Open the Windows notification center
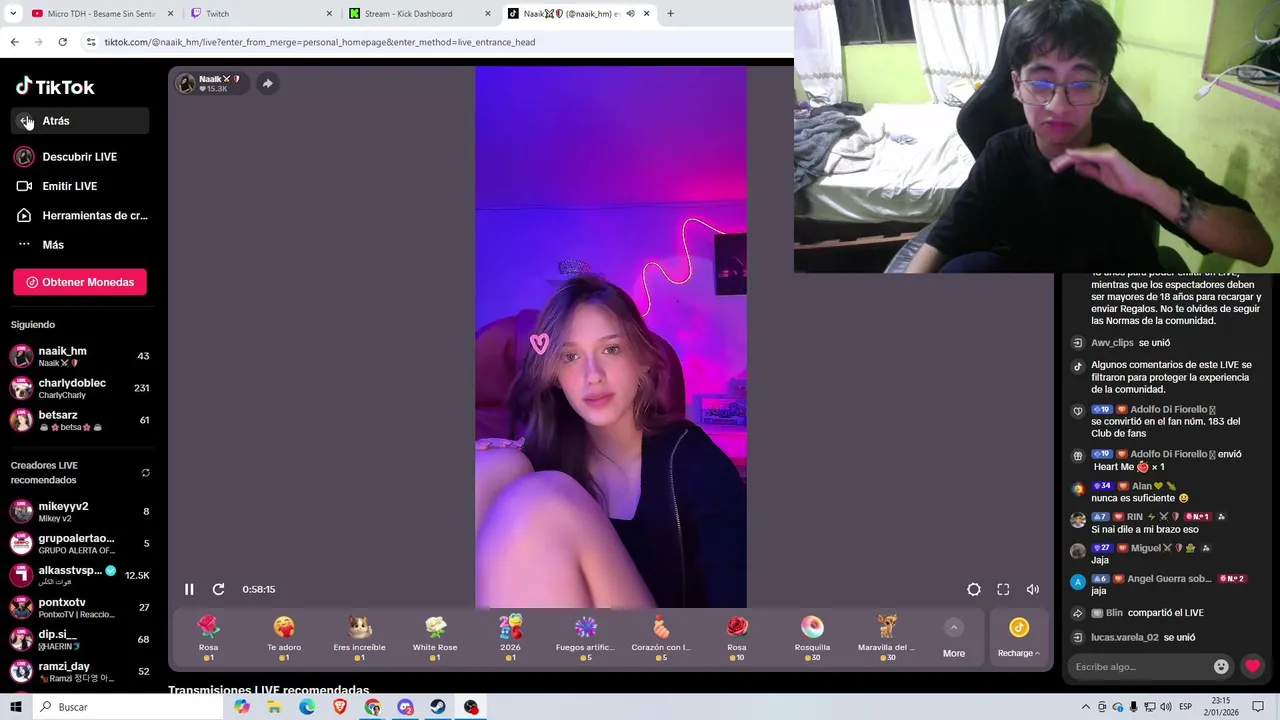 [x=1258, y=707]
